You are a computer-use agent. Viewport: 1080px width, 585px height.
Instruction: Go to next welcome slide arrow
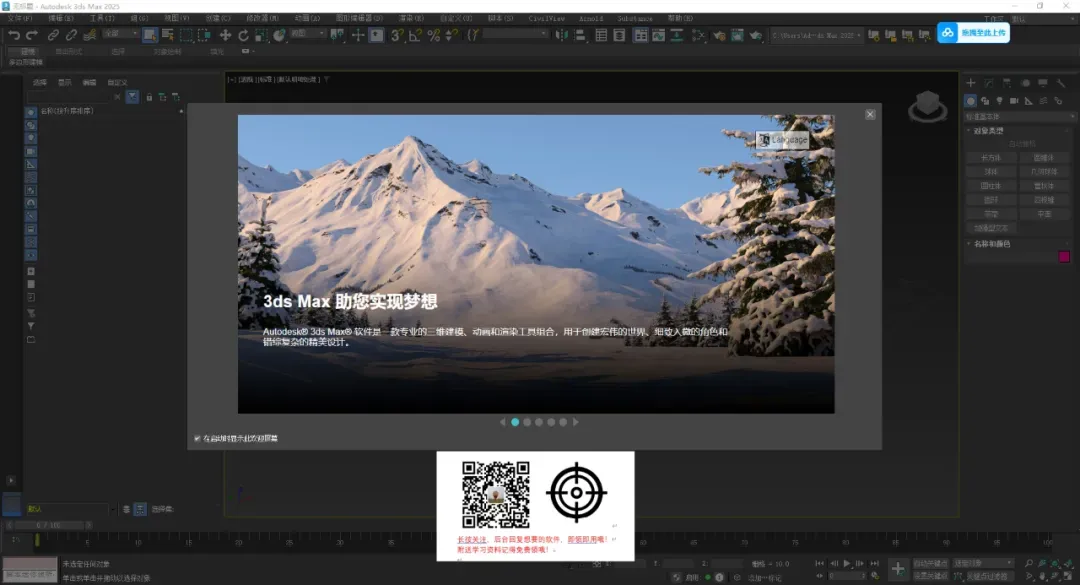pos(576,422)
